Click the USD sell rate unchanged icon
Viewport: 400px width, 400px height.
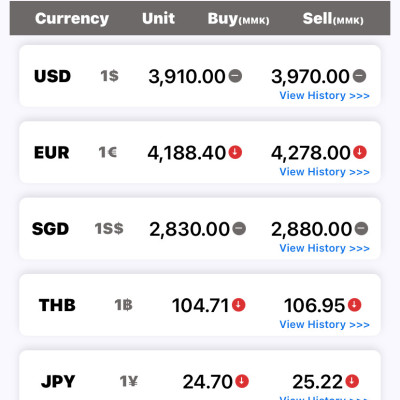[359, 76]
